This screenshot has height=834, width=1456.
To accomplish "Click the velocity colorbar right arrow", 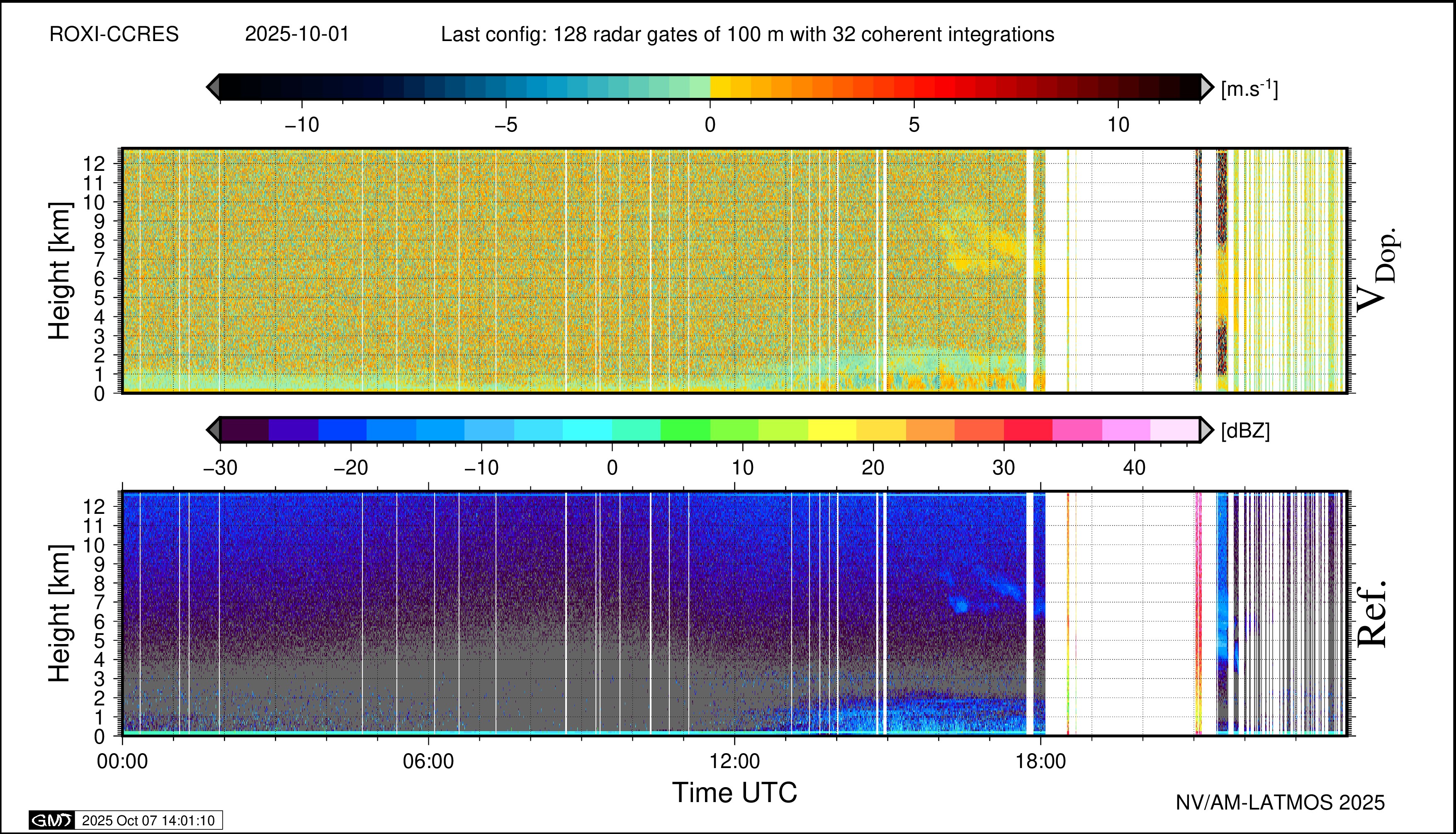I will click(x=1206, y=87).
